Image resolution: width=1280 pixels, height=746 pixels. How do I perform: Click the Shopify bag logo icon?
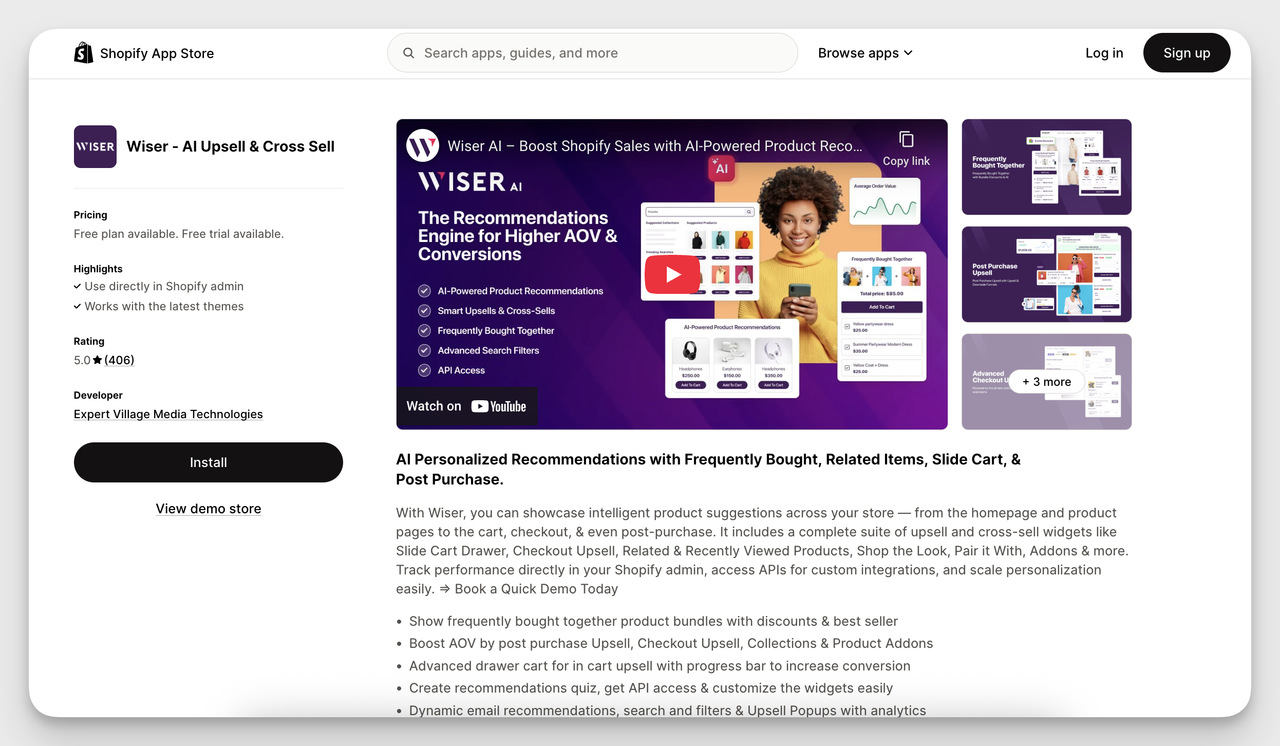(83, 53)
